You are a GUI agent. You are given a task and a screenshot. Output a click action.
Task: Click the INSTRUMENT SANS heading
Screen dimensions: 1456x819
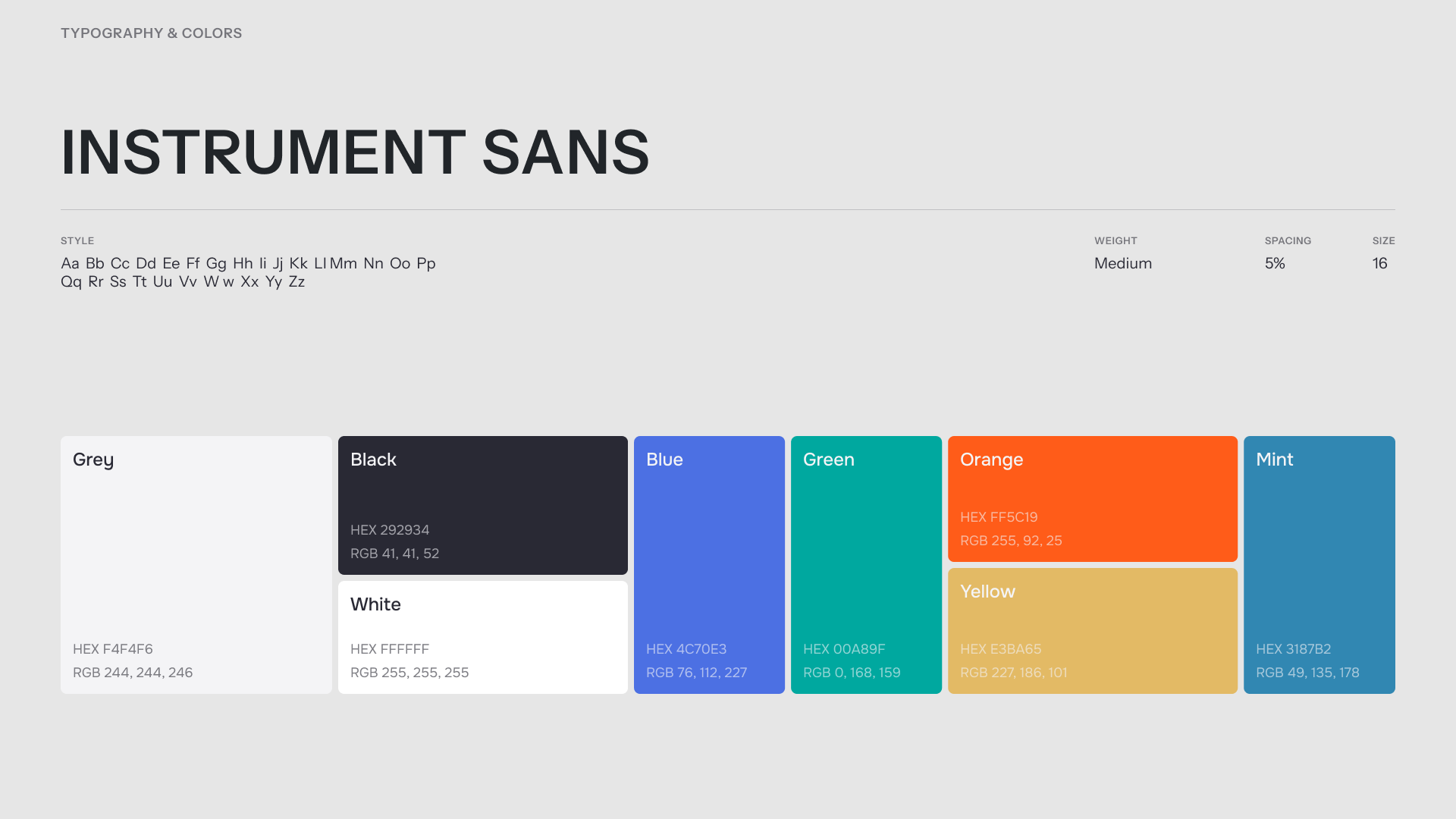355,152
